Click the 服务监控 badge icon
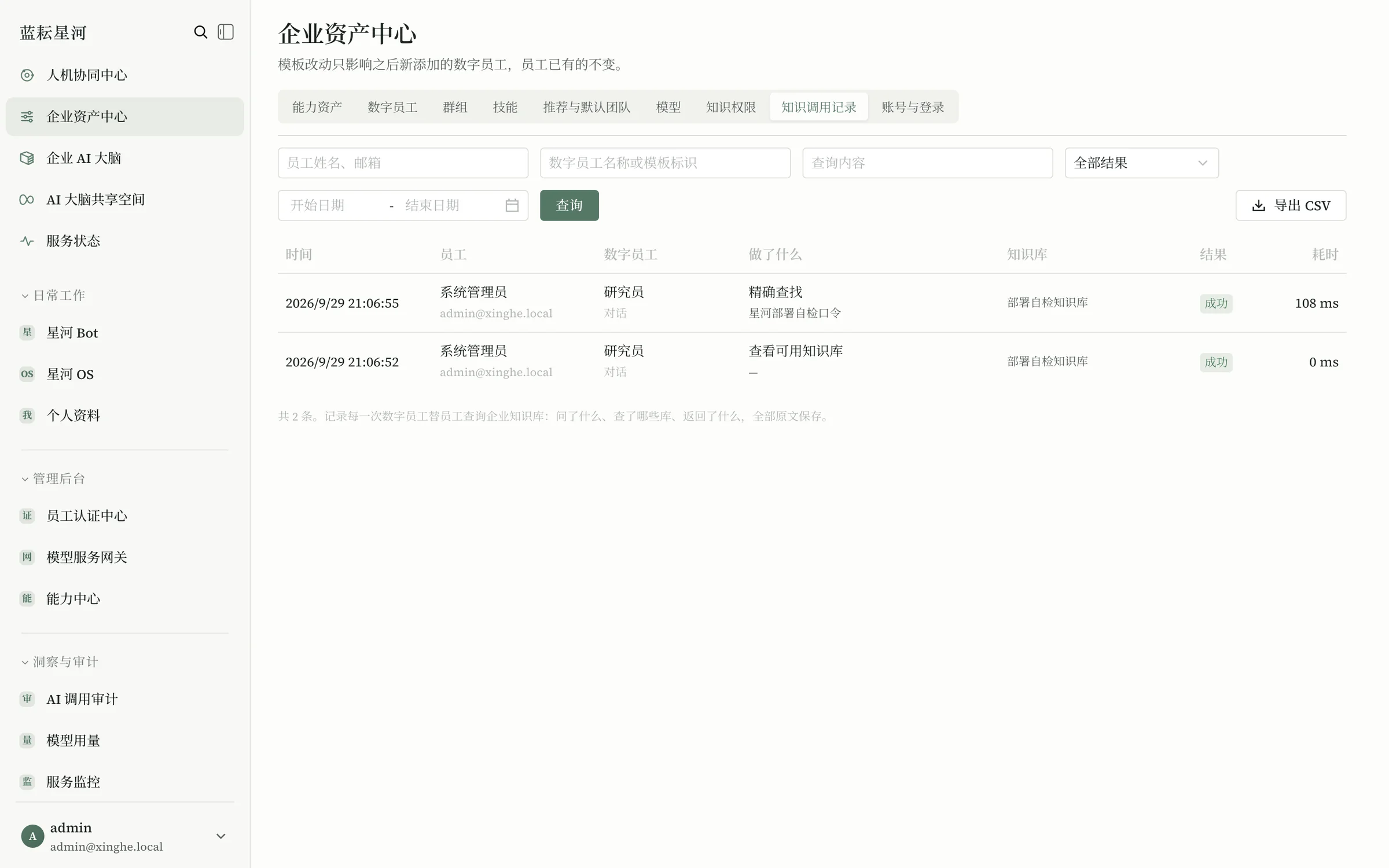The height and width of the screenshot is (868, 1389). pos(27,782)
